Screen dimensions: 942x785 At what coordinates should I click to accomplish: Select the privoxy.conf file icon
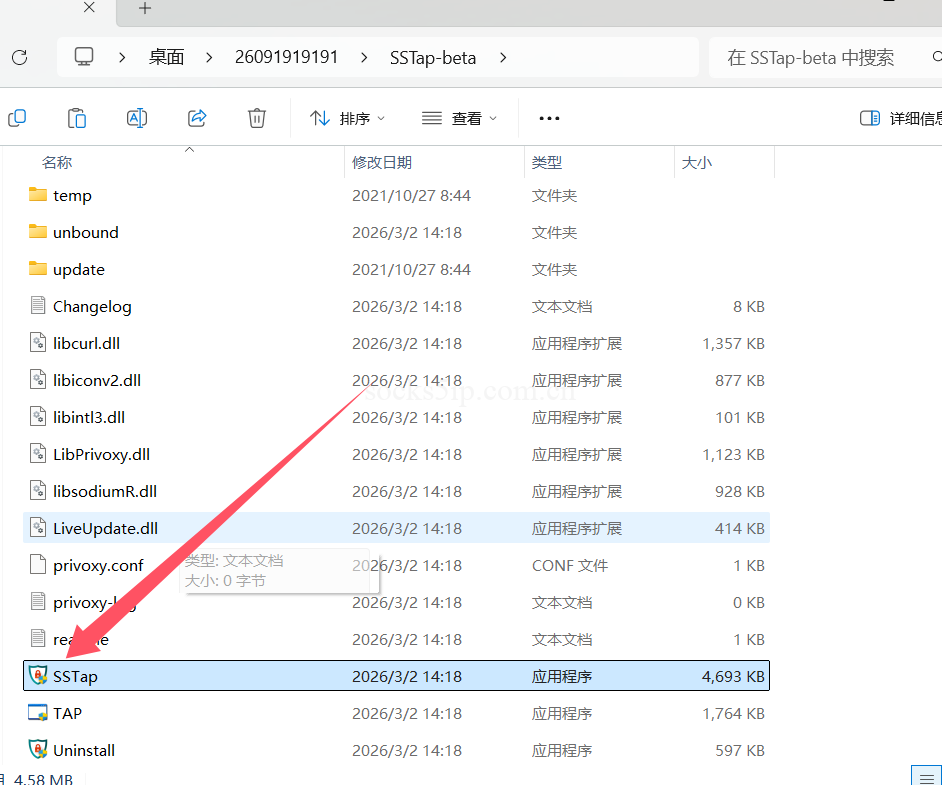point(38,565)
